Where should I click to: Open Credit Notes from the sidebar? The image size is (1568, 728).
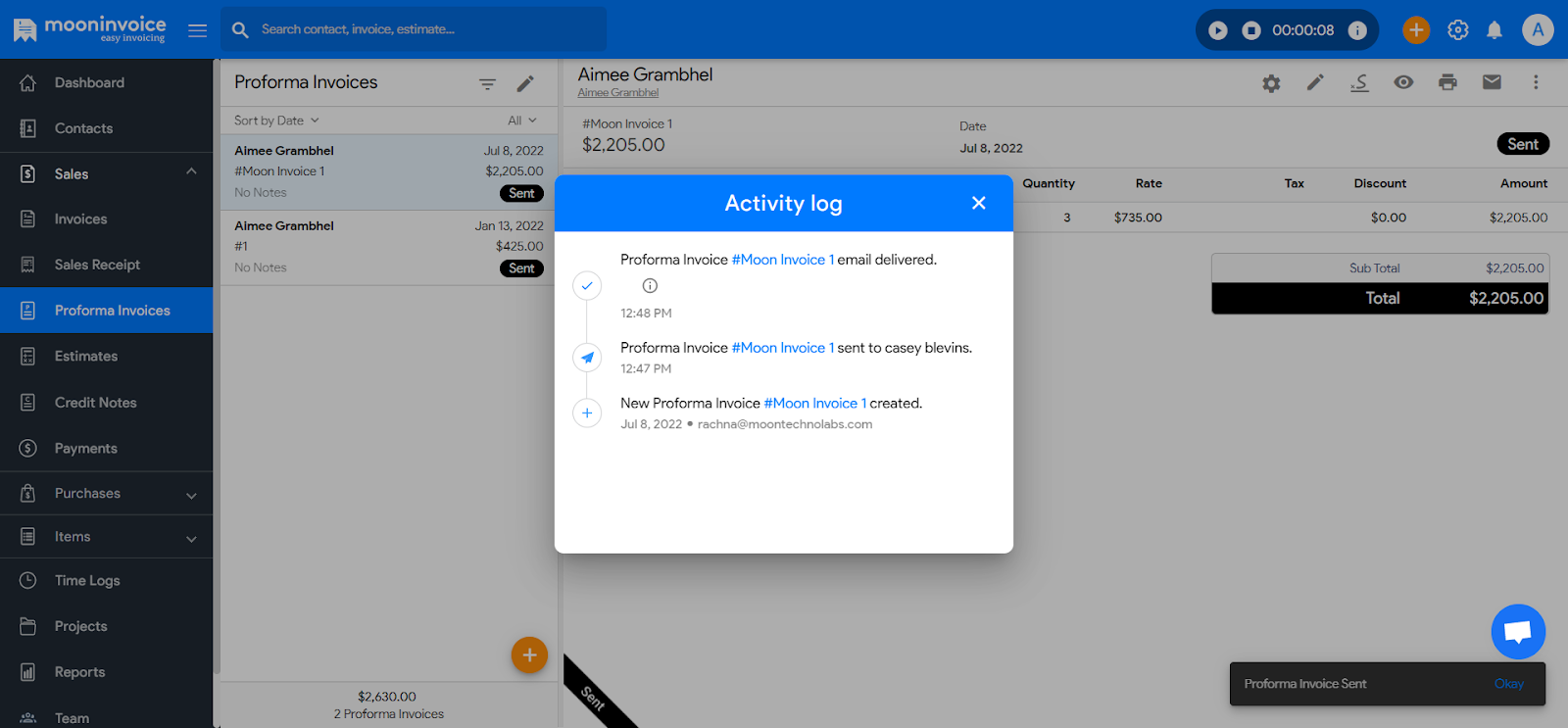click(95, 403)
